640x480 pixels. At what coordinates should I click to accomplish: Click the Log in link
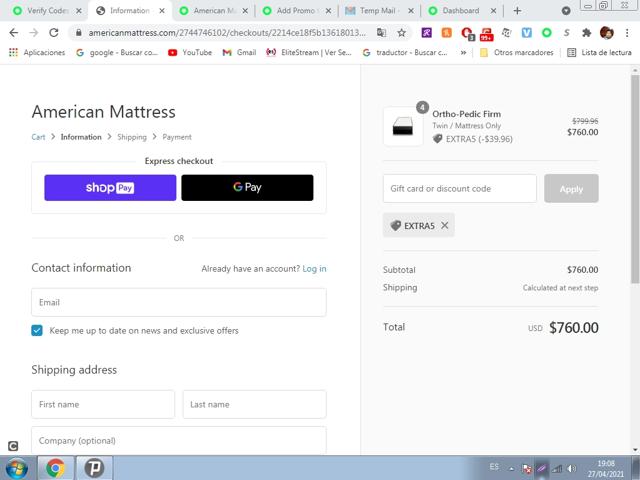coord(314,269)
